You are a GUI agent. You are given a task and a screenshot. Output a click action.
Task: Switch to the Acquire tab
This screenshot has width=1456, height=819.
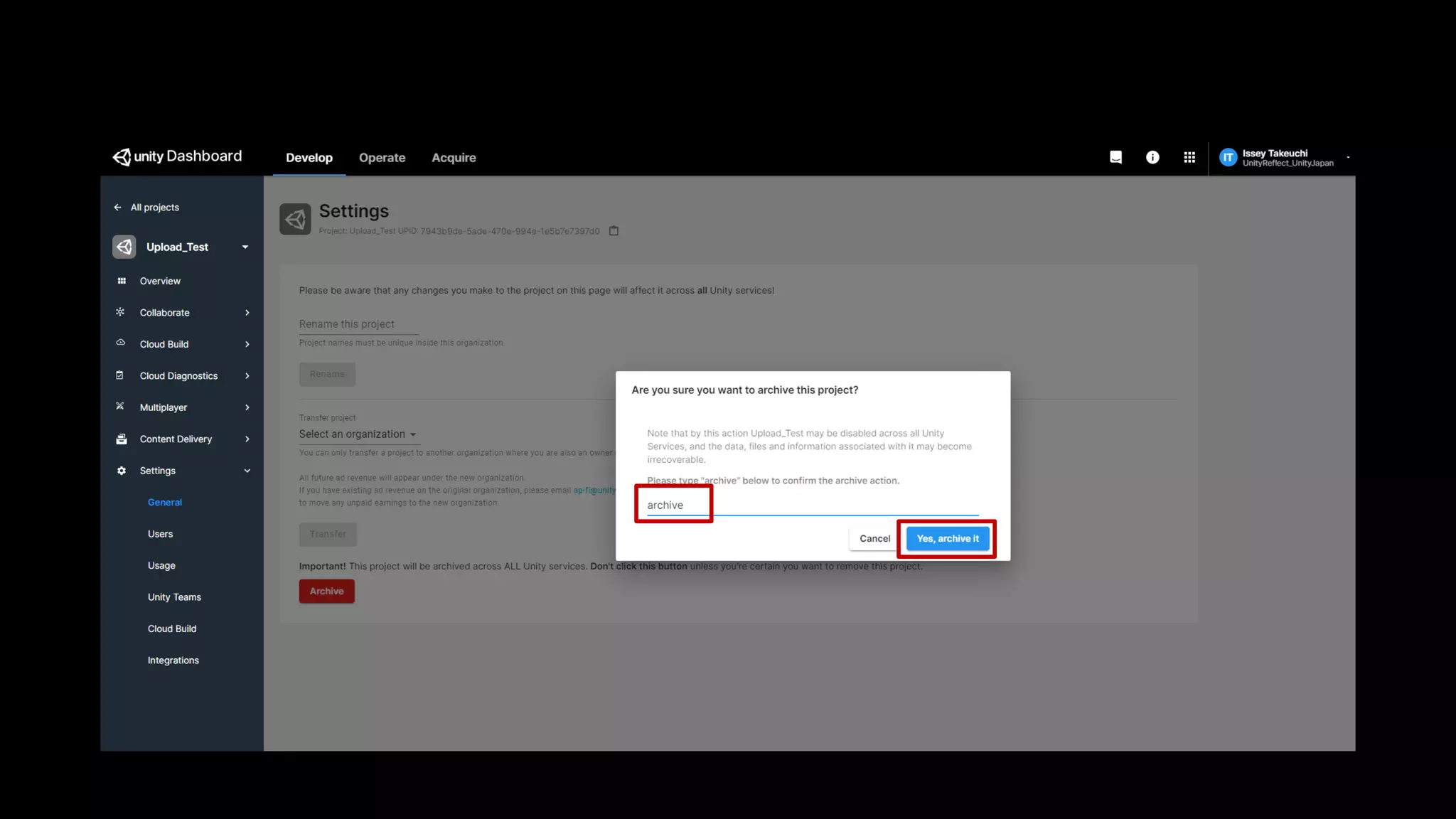click(x=454, y=158)
